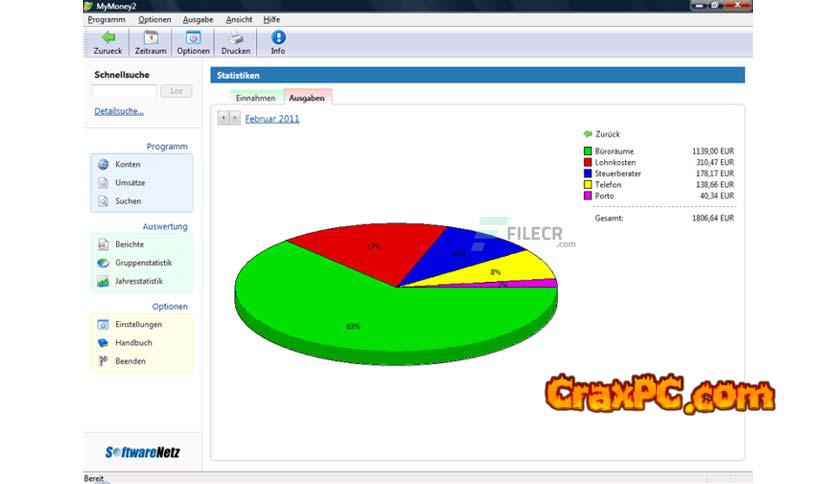Click the Beenden flag icon
This screenshot has height=484, width=836.
pos(103,361)
